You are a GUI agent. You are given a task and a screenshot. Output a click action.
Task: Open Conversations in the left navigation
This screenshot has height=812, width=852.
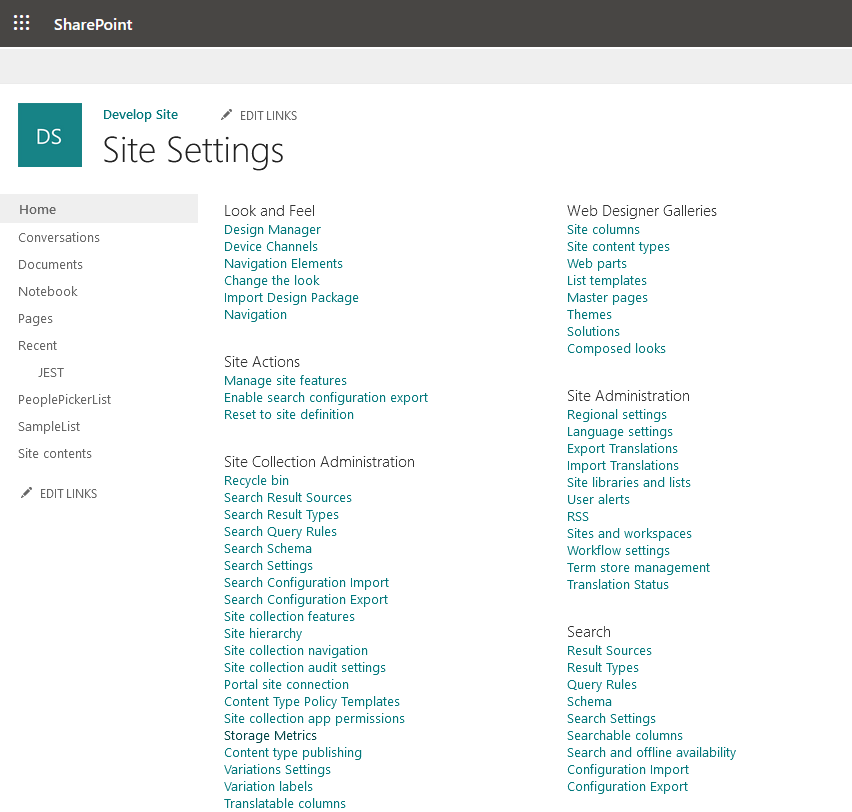click(59, 238)
